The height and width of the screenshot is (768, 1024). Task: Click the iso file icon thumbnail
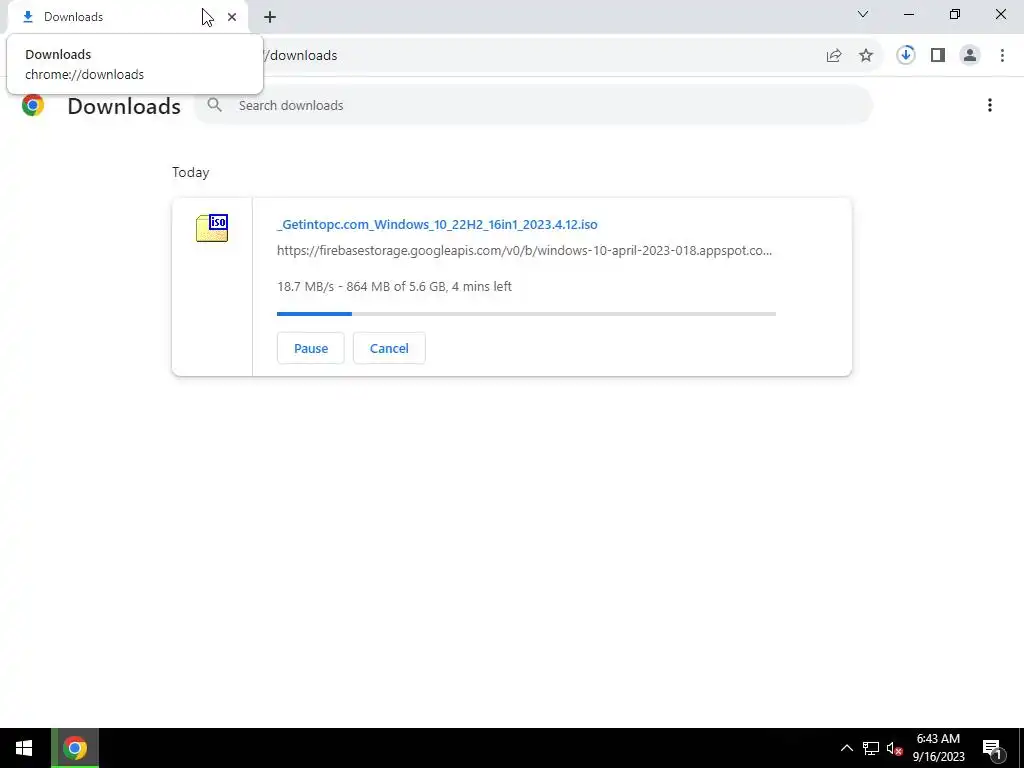tap(212, 228)
